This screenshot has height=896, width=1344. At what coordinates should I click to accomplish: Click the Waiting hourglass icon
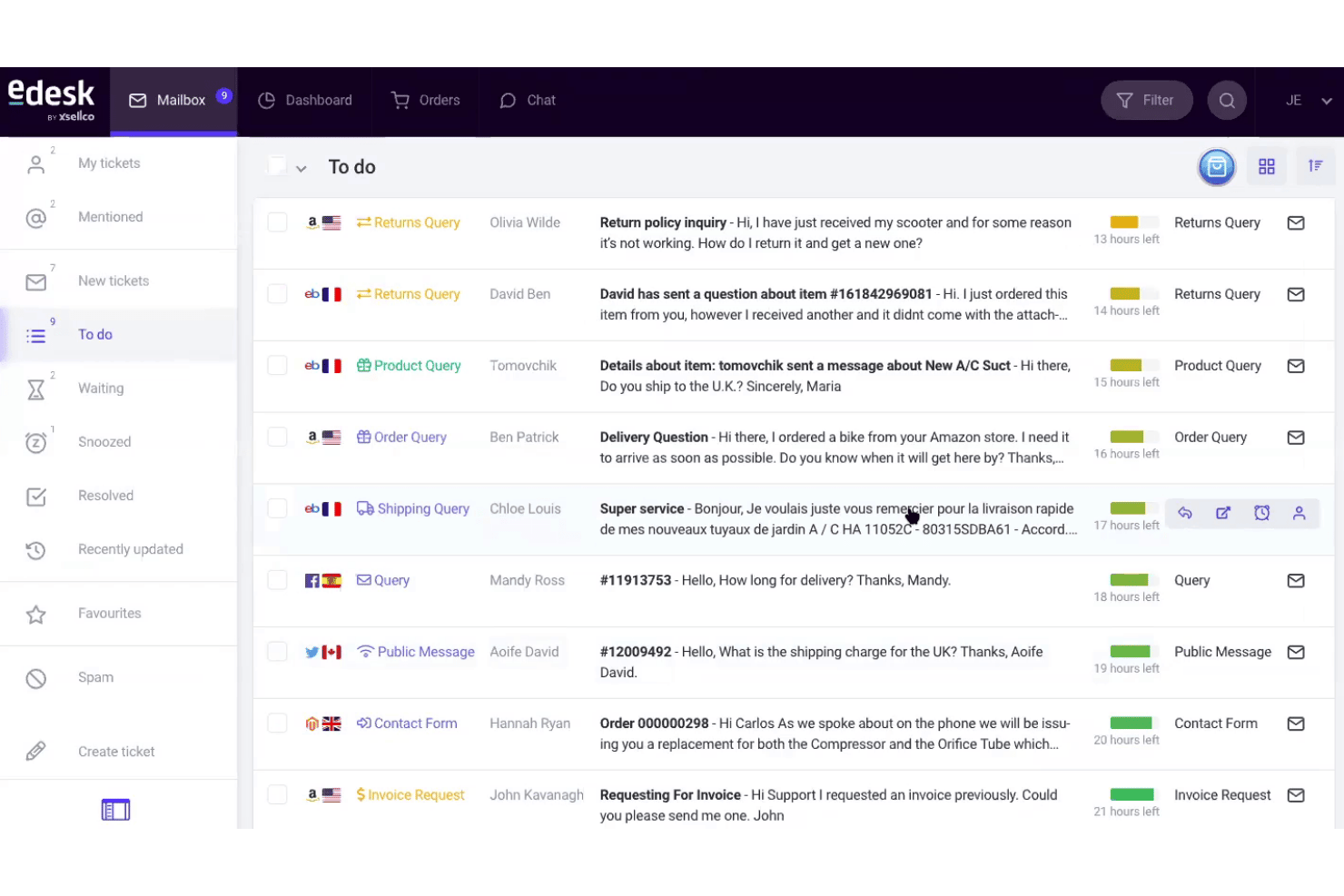coord(36,389)
